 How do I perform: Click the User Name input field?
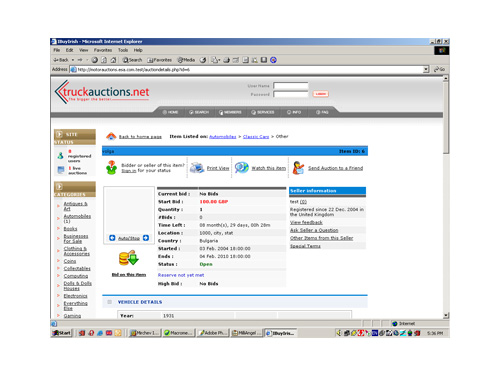click(x=291, y=86)
